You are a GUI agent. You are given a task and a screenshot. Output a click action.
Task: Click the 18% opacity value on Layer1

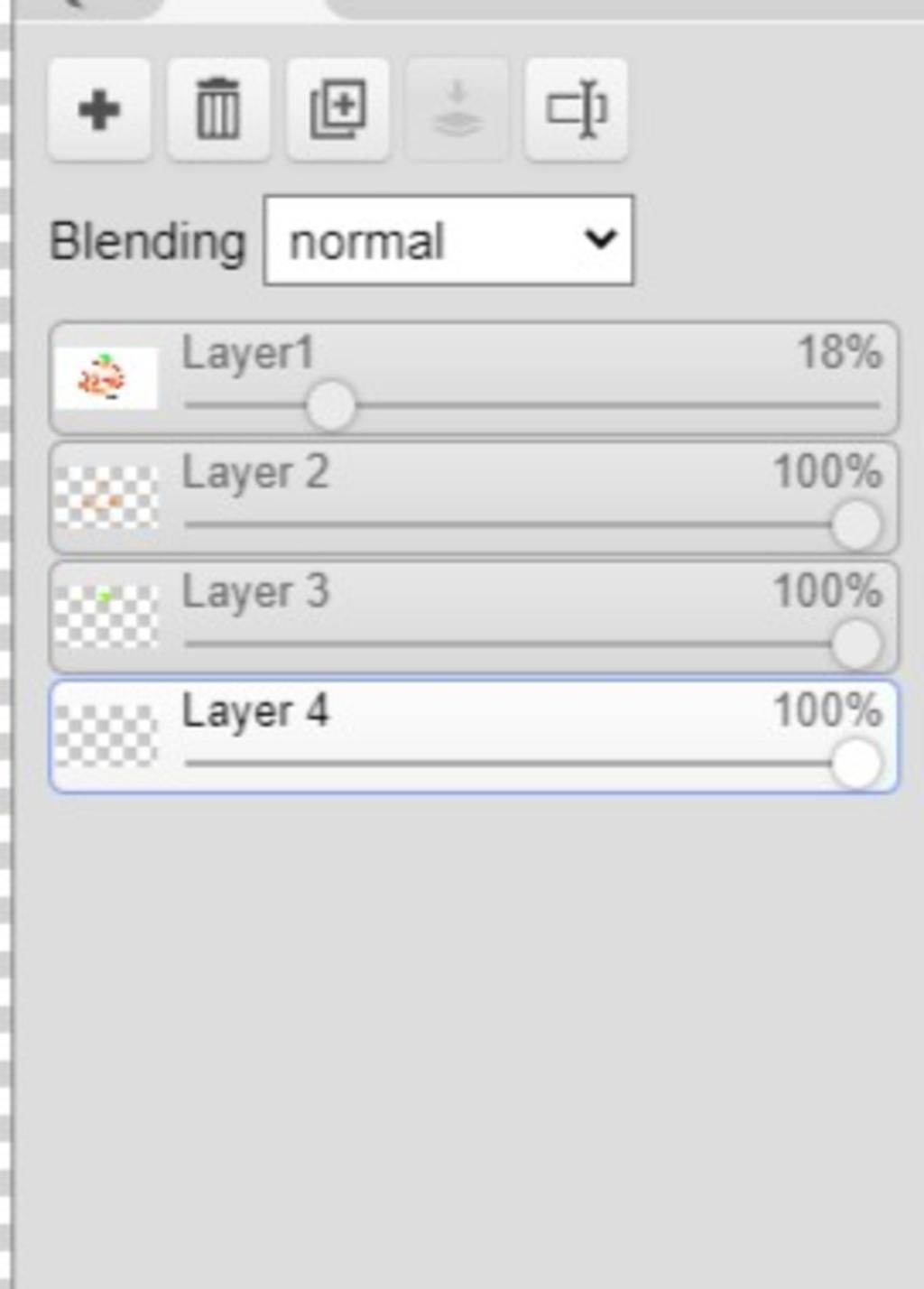point(839,352)
